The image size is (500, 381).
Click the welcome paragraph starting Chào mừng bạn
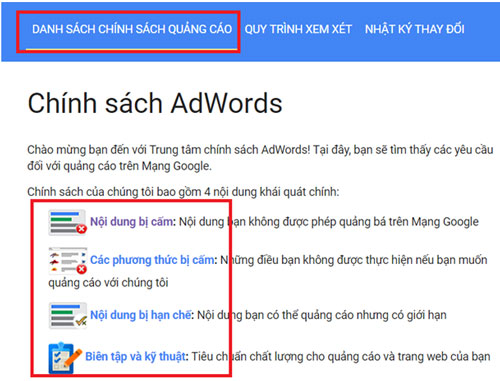[260, 158]
